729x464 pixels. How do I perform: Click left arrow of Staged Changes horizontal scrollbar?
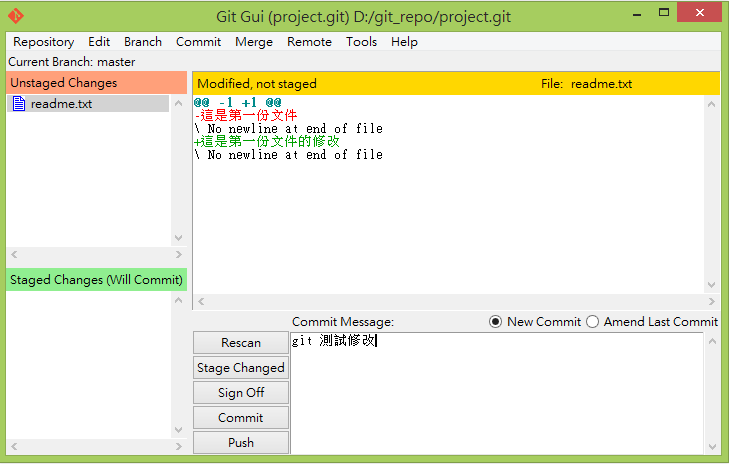(14, 446)
